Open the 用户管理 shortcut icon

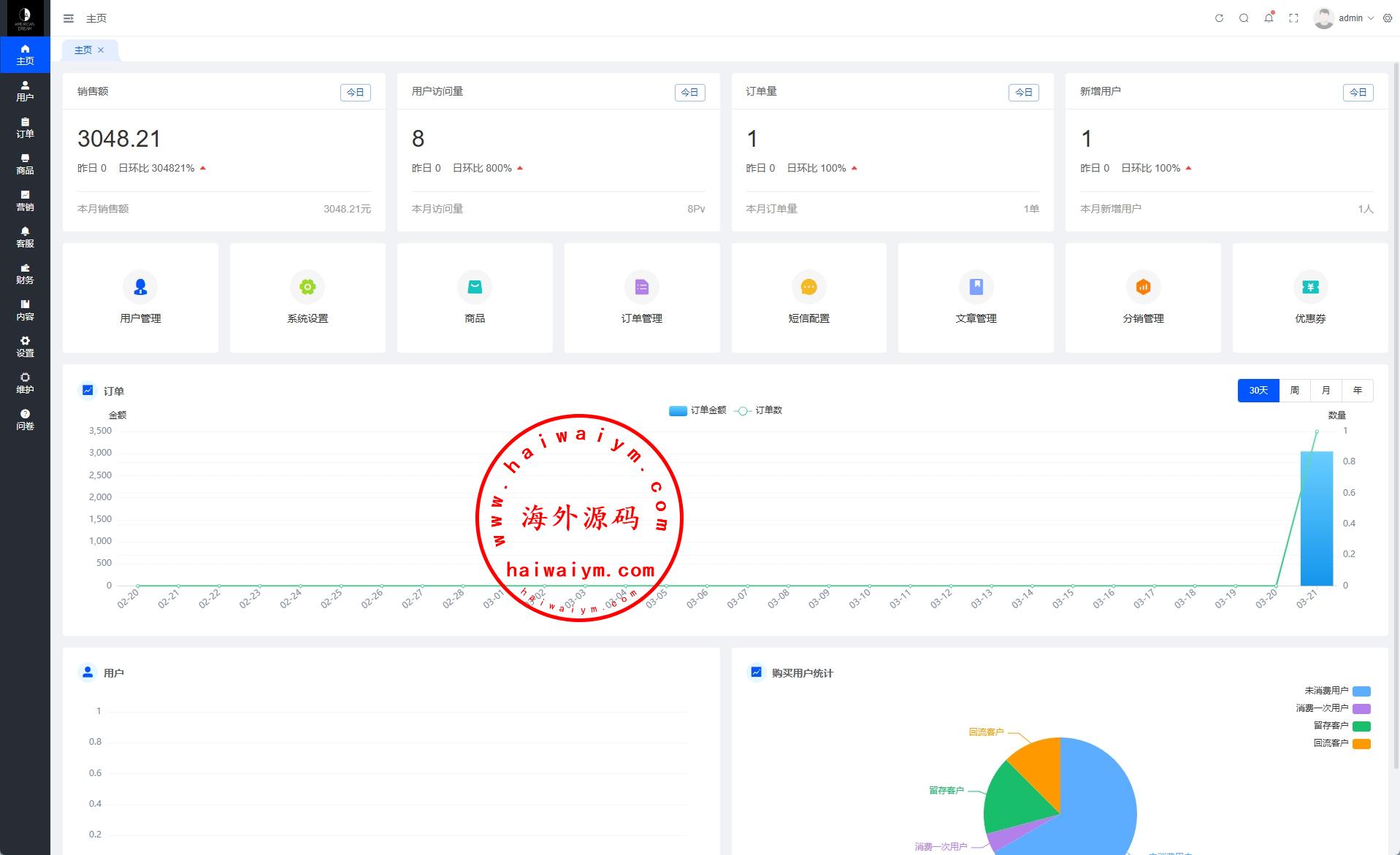click(140, 288)
